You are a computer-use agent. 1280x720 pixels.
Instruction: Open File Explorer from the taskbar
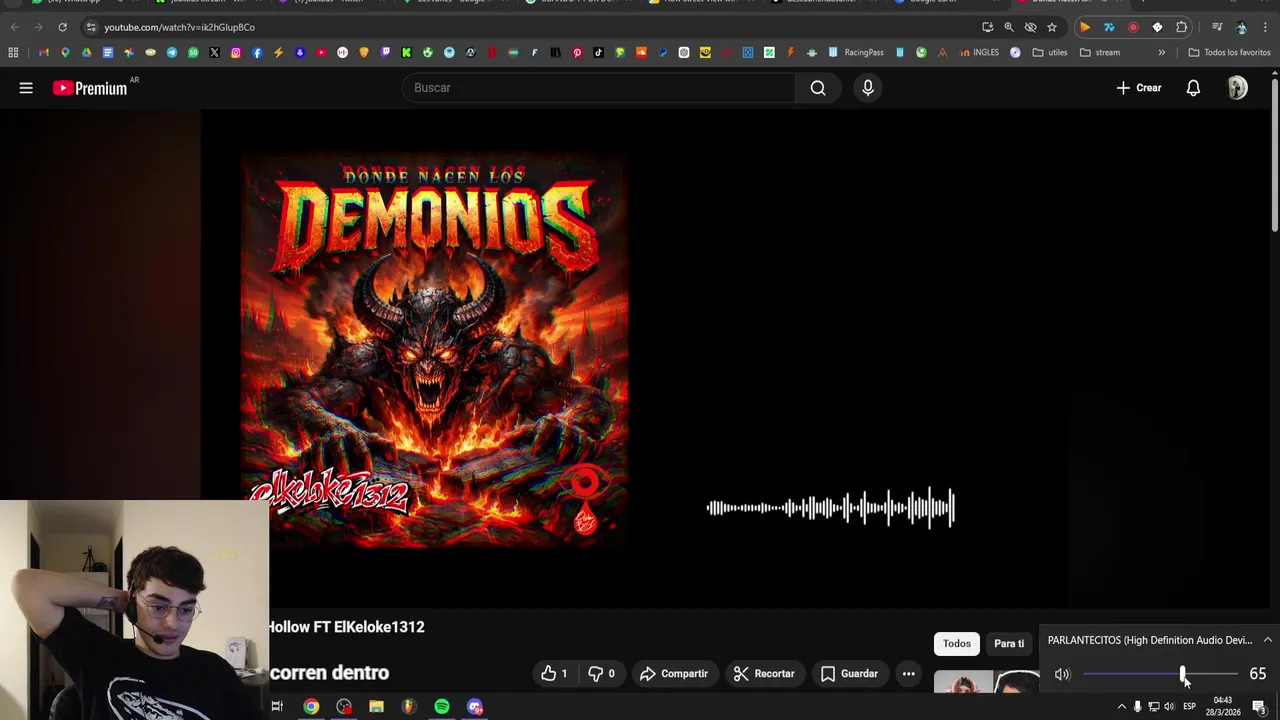coord(376,707)
